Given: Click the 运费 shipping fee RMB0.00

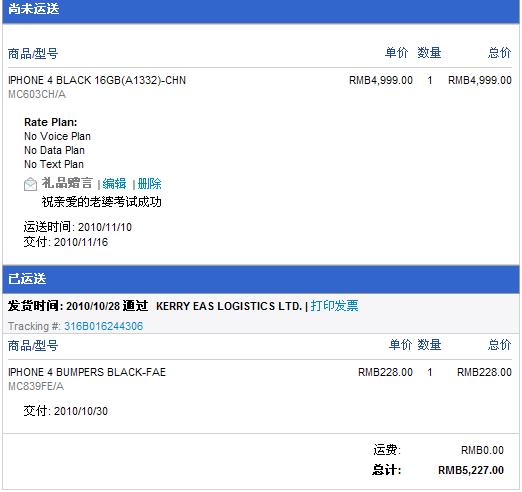Looking at the screenshot, I should tap(482, 450).
